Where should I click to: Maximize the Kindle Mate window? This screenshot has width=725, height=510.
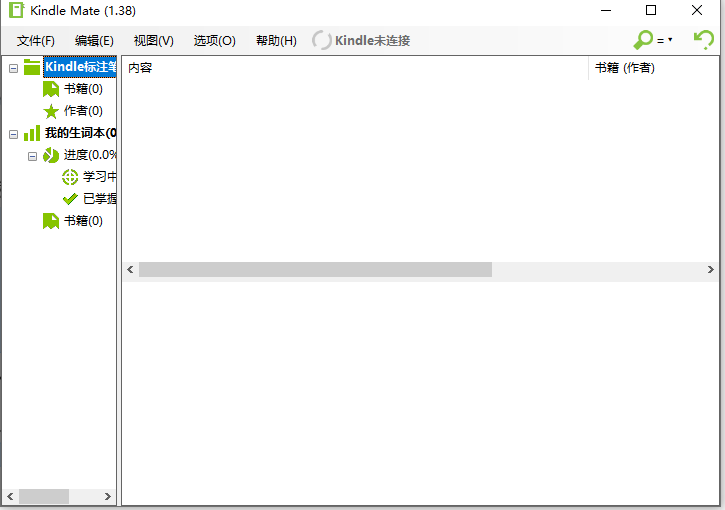pyautogui.click(x=651, y=10)
